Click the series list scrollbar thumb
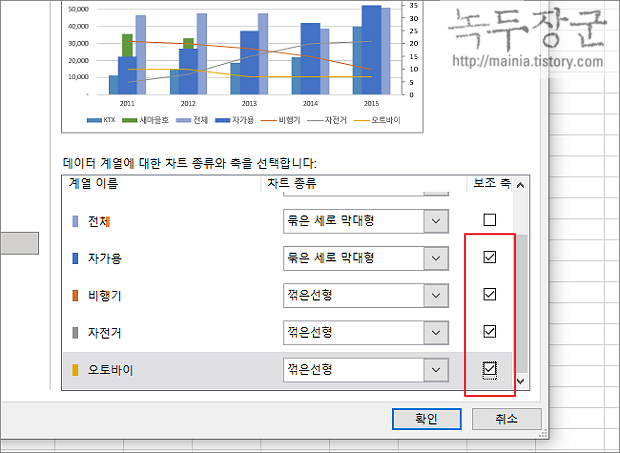This screenshot has height=453, width=620. click(522, 304)
